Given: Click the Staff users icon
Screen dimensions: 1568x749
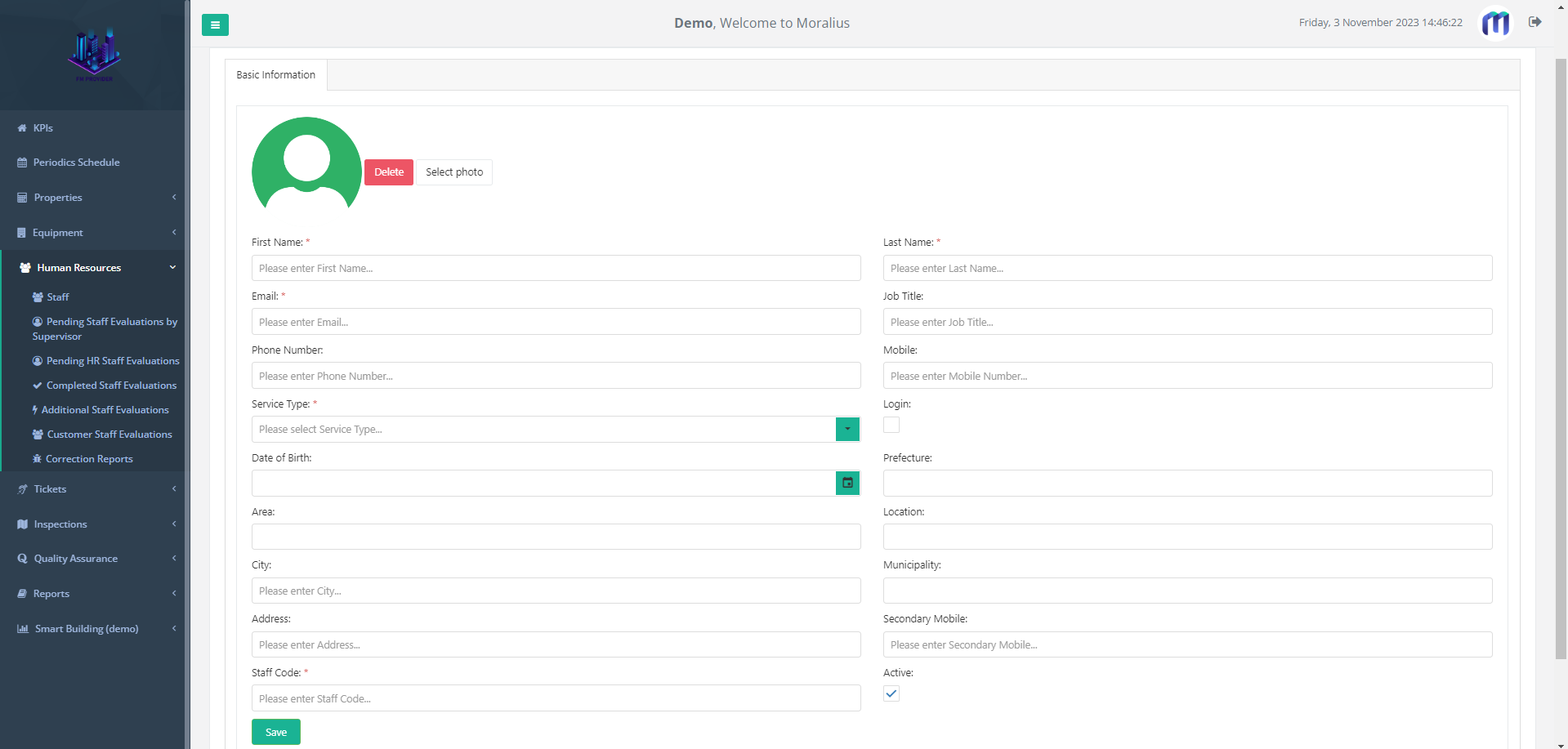Looking at the screenshot, I should click(x=38, y=297).
